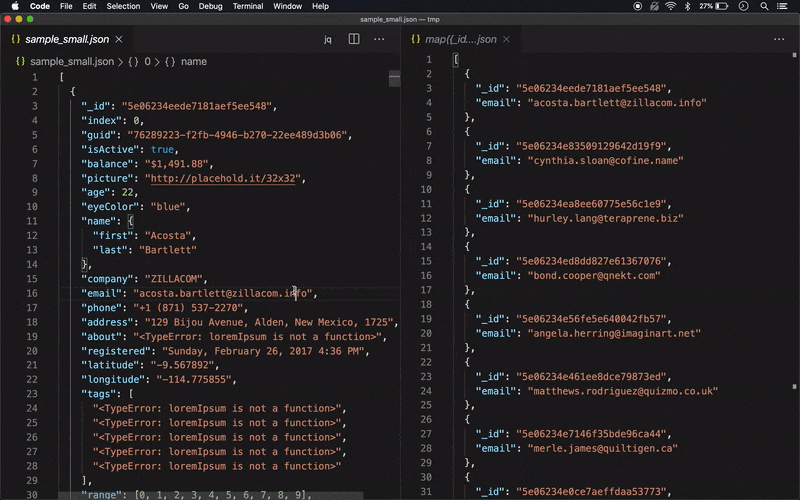This screenshot has width=800, height=500.
Task: Click the "_id" key on line 3 left
Action: pos(95,106)
